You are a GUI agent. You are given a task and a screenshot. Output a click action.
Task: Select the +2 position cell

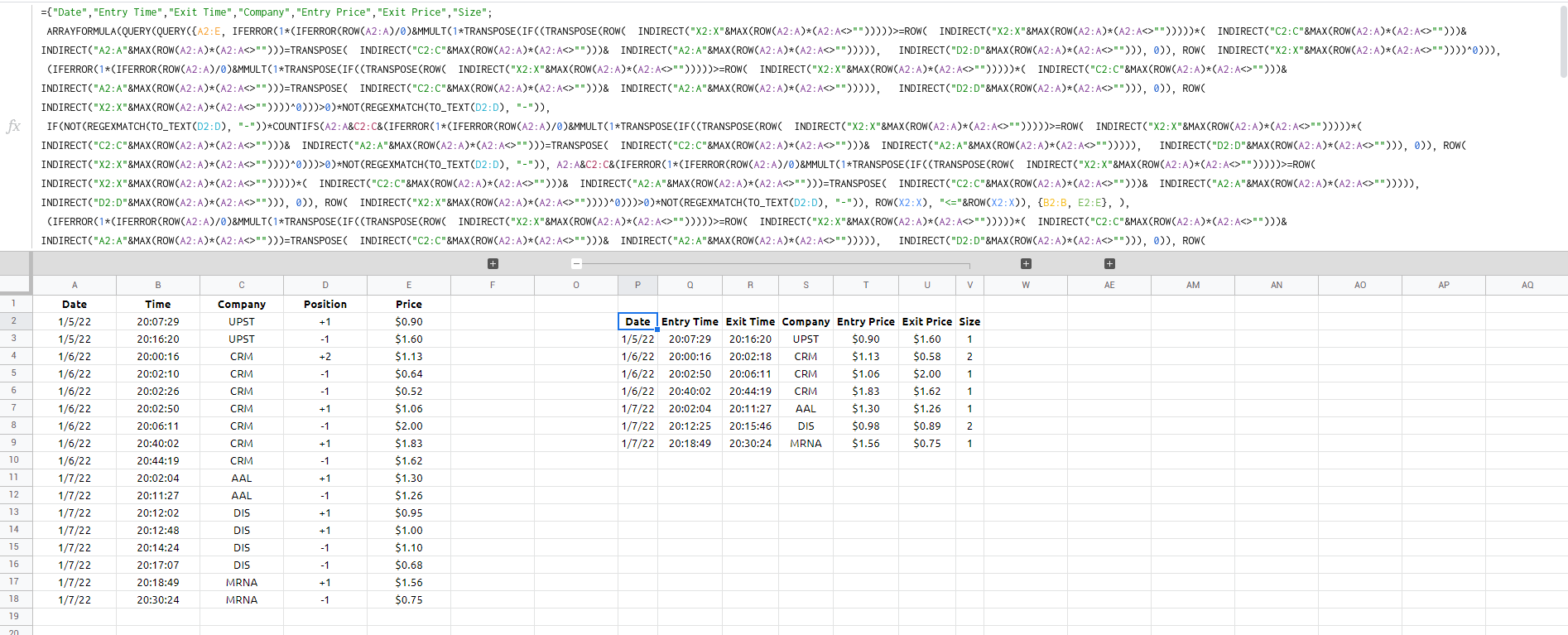325,356
